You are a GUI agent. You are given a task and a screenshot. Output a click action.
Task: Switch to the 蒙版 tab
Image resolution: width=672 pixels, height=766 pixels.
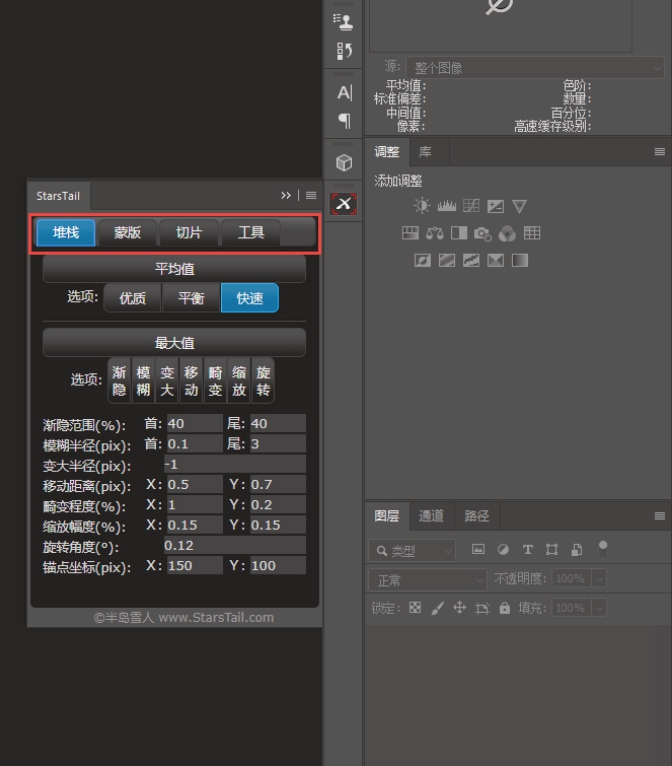pos(127,233)
